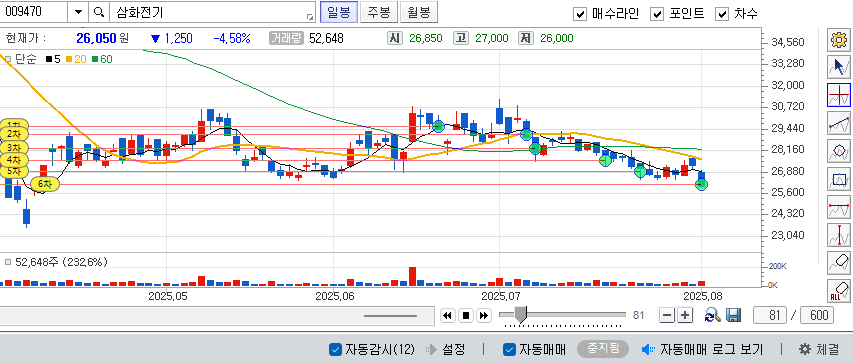This screenshot has width=853, height=363.
Task: Zoom in with the plus button
Action: pos(685,315)
